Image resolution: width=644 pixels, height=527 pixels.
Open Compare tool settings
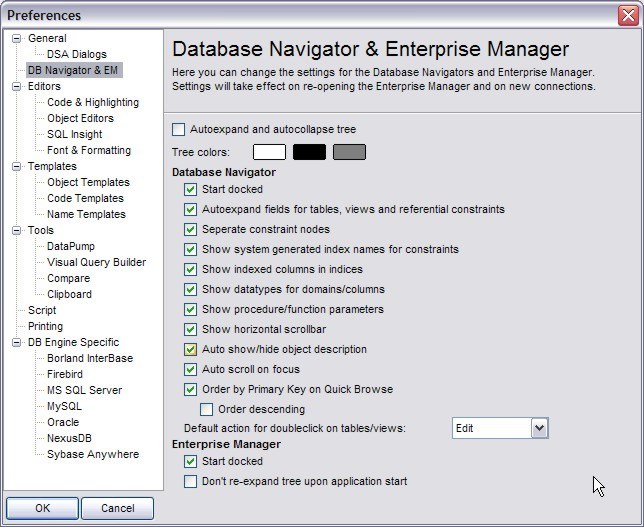pos(69,278)
